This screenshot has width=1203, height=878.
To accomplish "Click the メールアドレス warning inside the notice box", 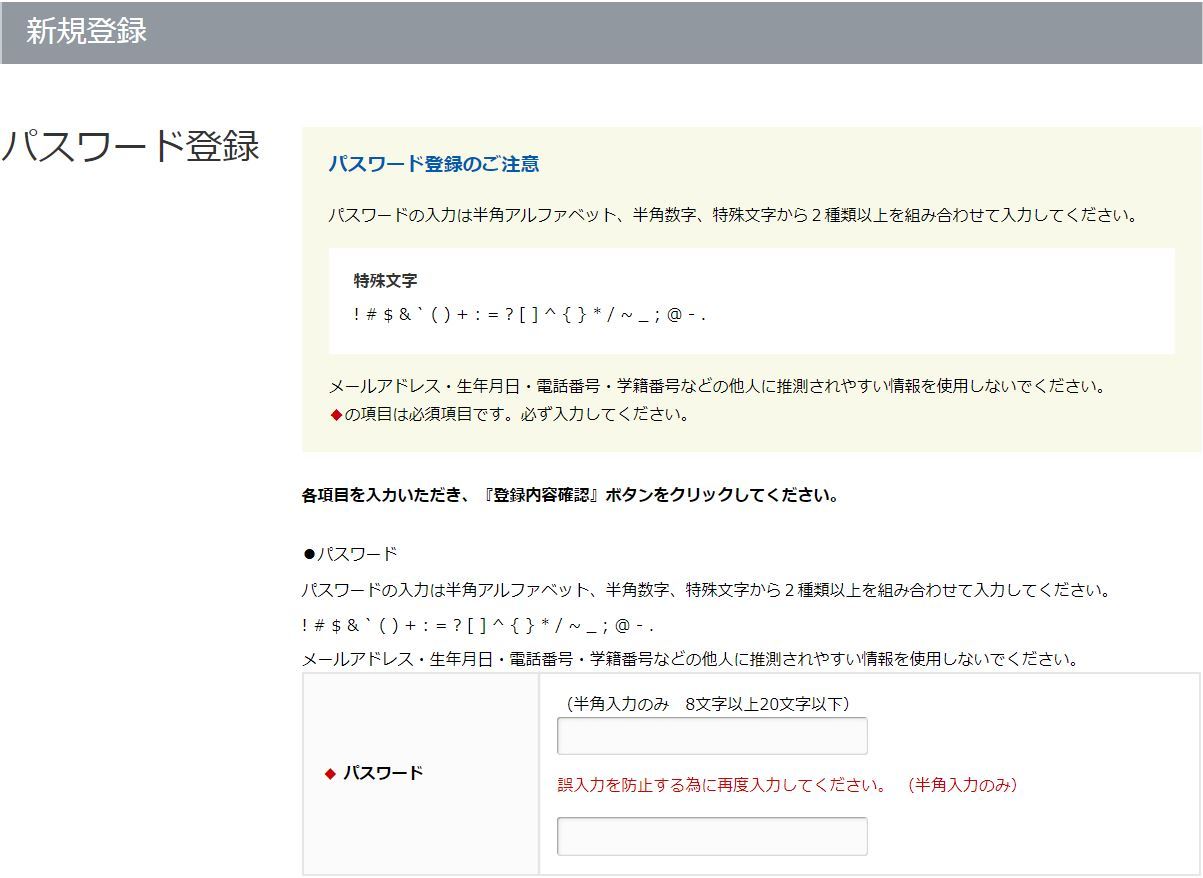I will point(717,386).
